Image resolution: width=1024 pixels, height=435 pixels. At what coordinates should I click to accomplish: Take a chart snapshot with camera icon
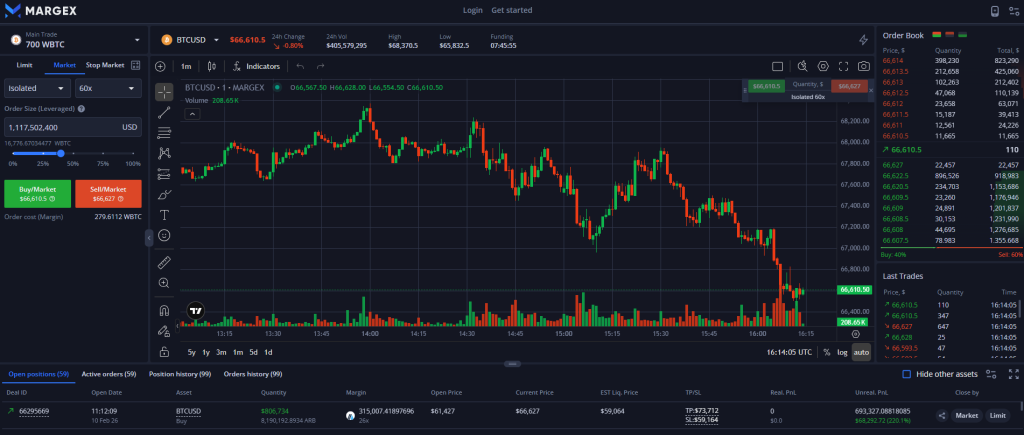[863, 66]
